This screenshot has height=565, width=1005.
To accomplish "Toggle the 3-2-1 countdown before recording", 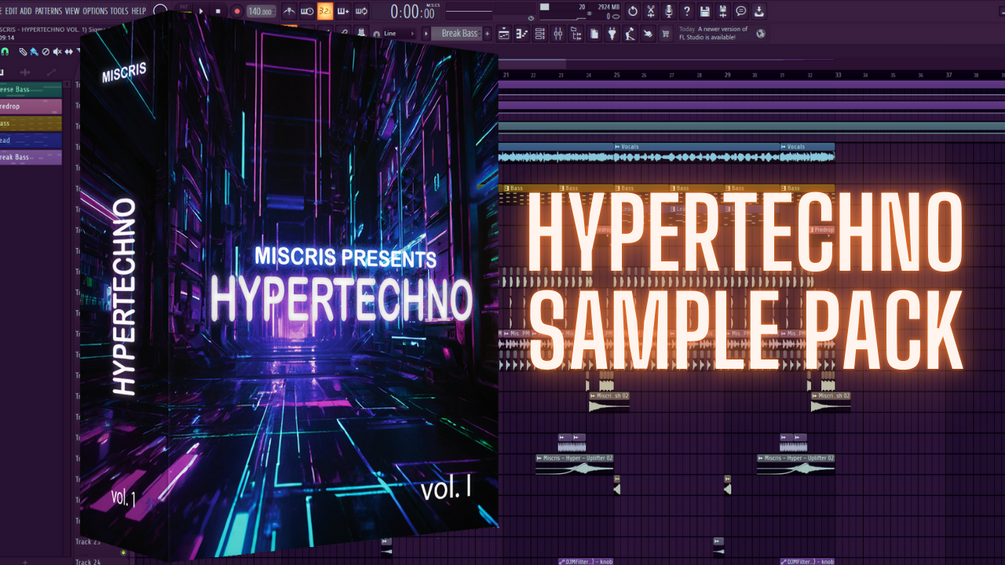I will [325, 11].
